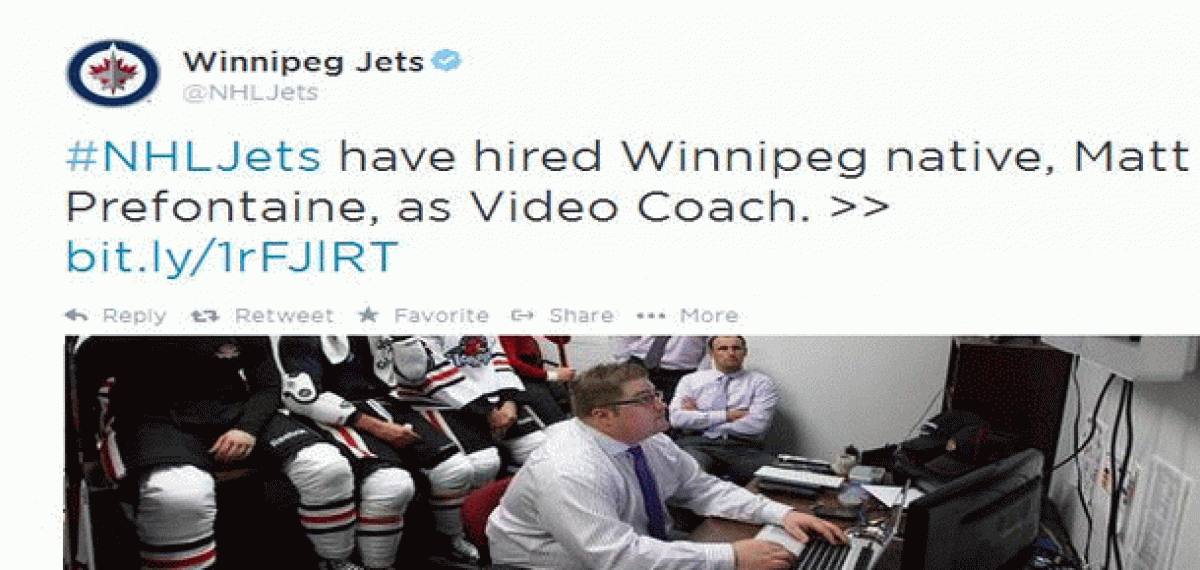1200x570 pixels.
Task: Click the three-dot More icon
Action: point(651,315)
